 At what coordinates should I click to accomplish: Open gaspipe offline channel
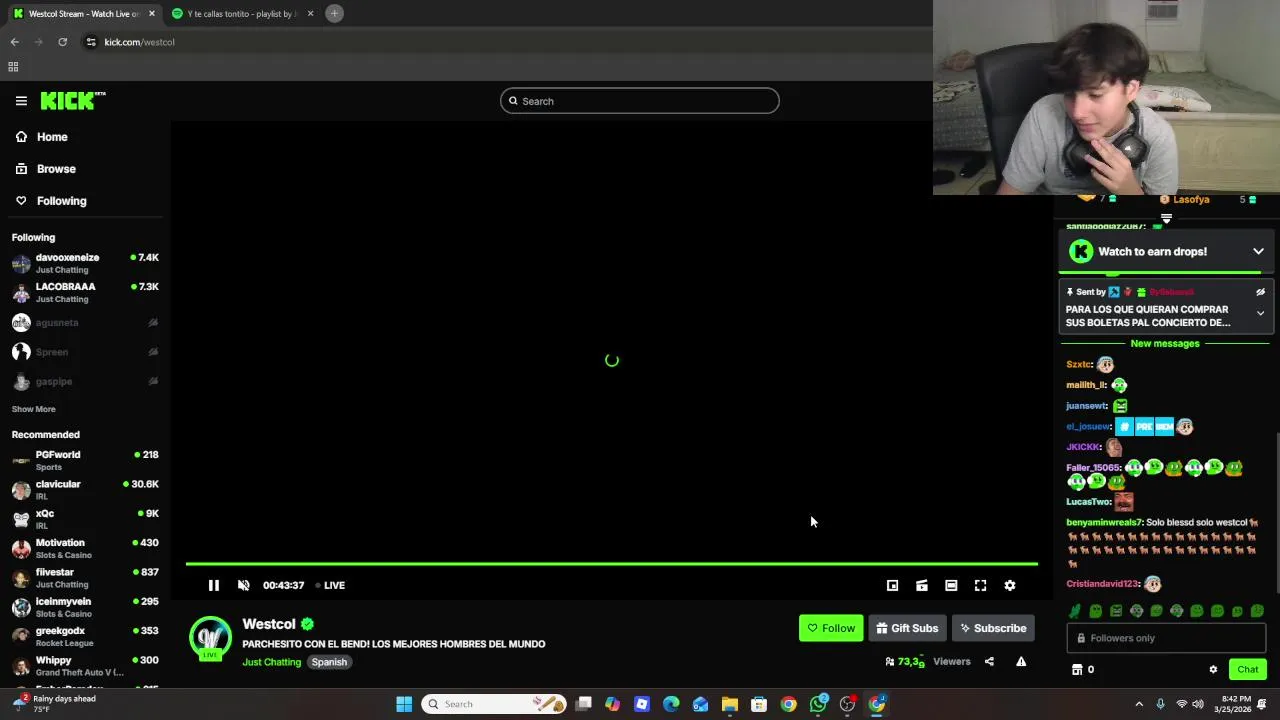(x=85, y=381)
